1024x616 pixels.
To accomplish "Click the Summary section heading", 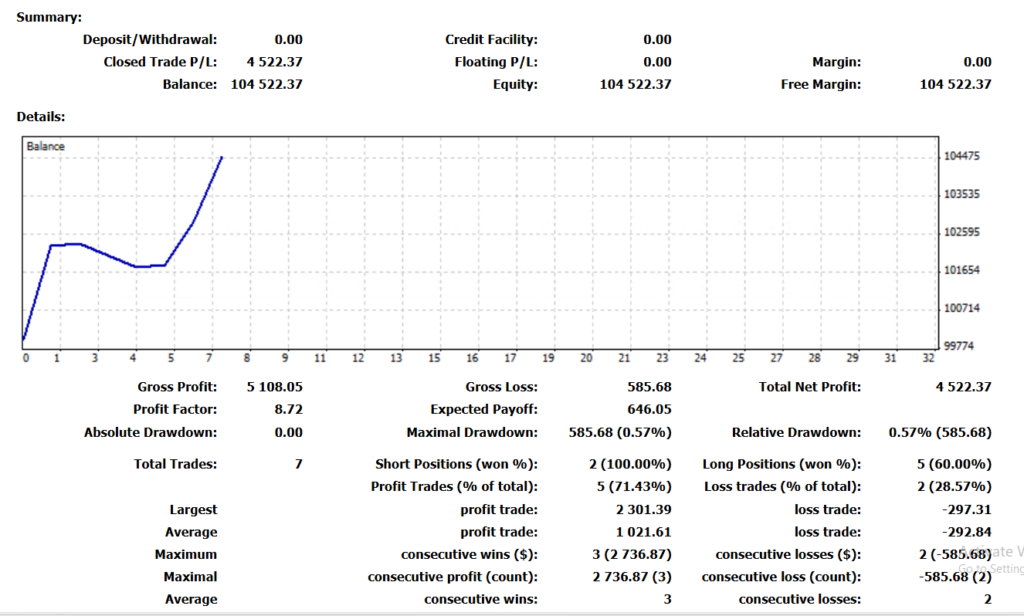I will pyautogui.click(x=50, y=17).
